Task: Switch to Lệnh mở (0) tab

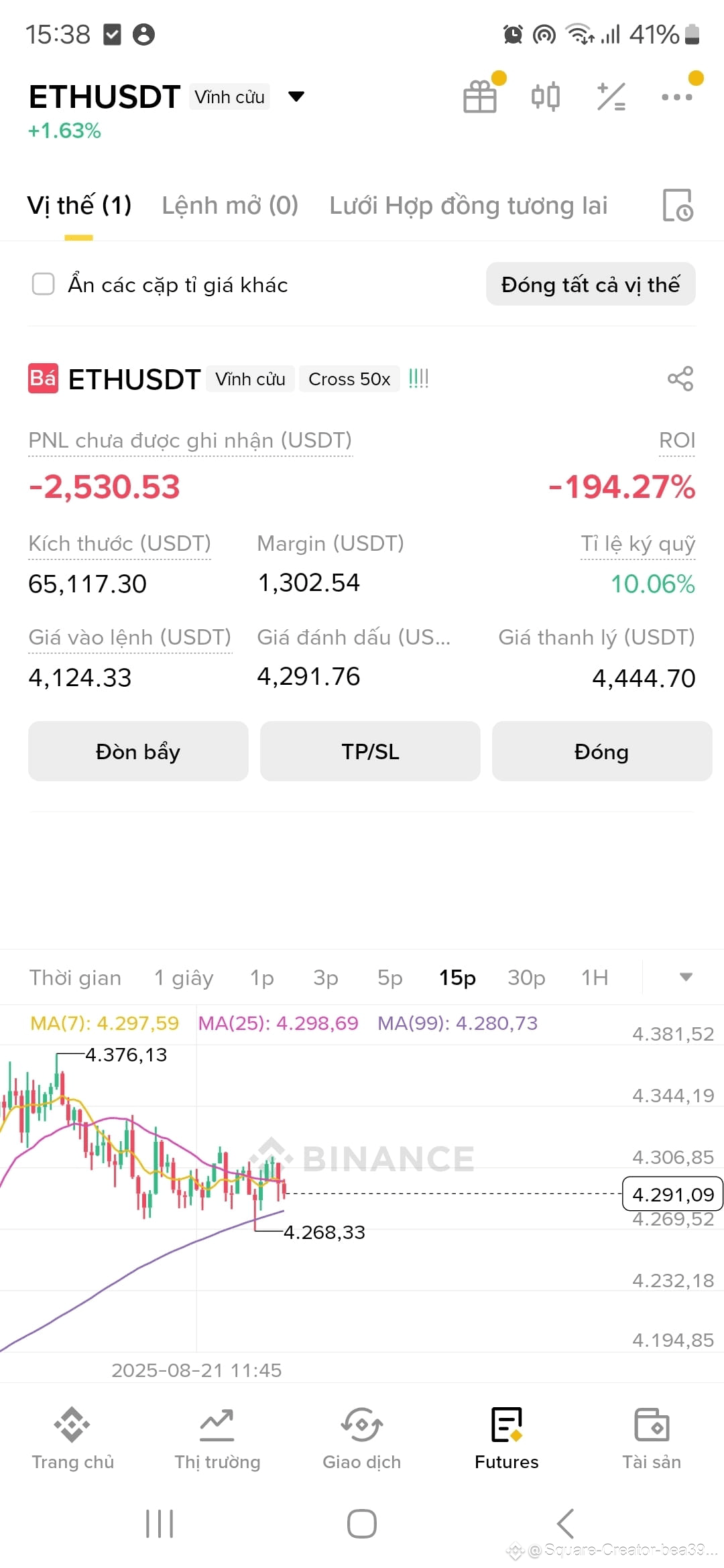Action: point(230,205)
